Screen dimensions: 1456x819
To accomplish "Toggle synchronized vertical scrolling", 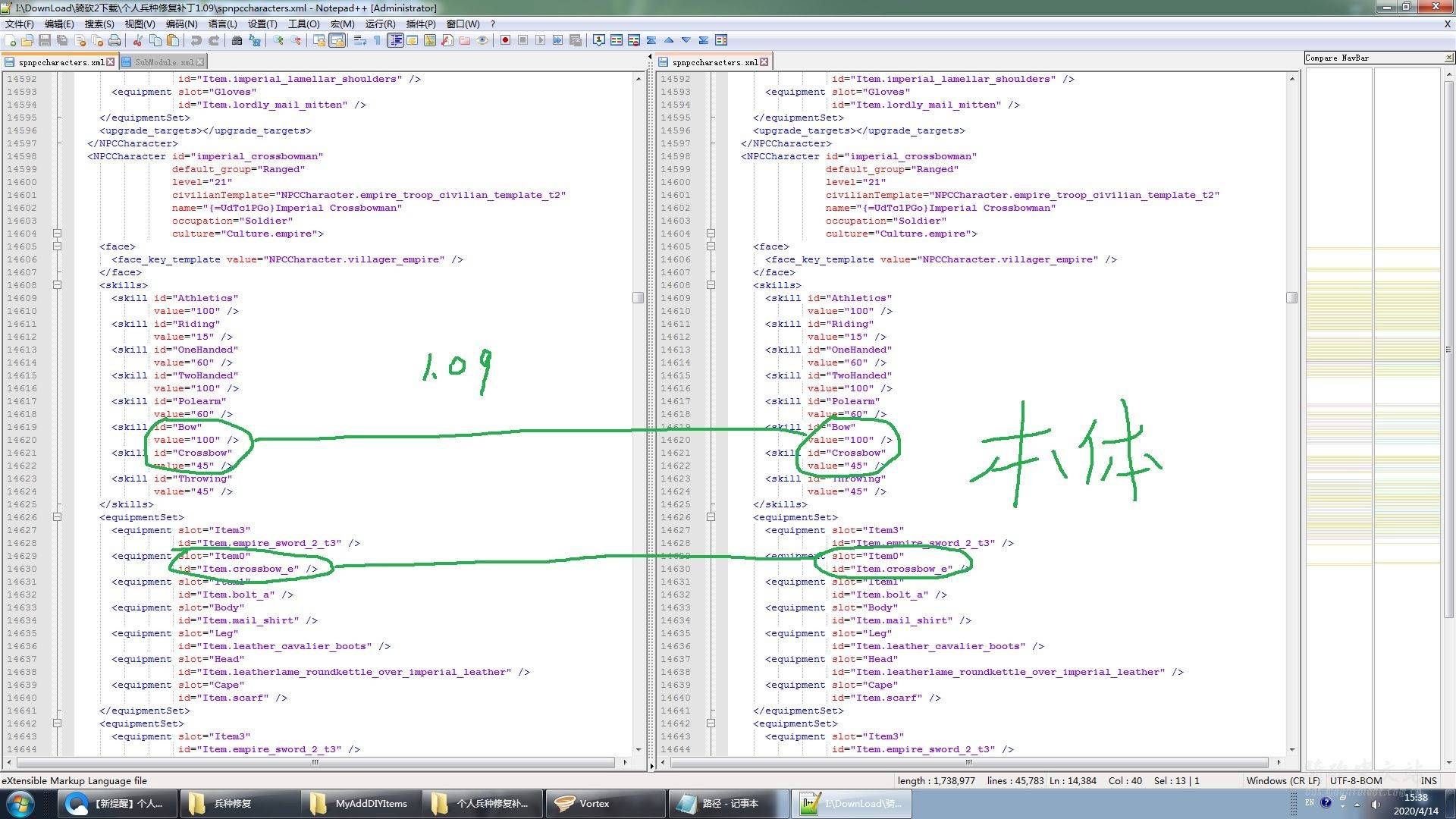I will (x=319, y=40).
